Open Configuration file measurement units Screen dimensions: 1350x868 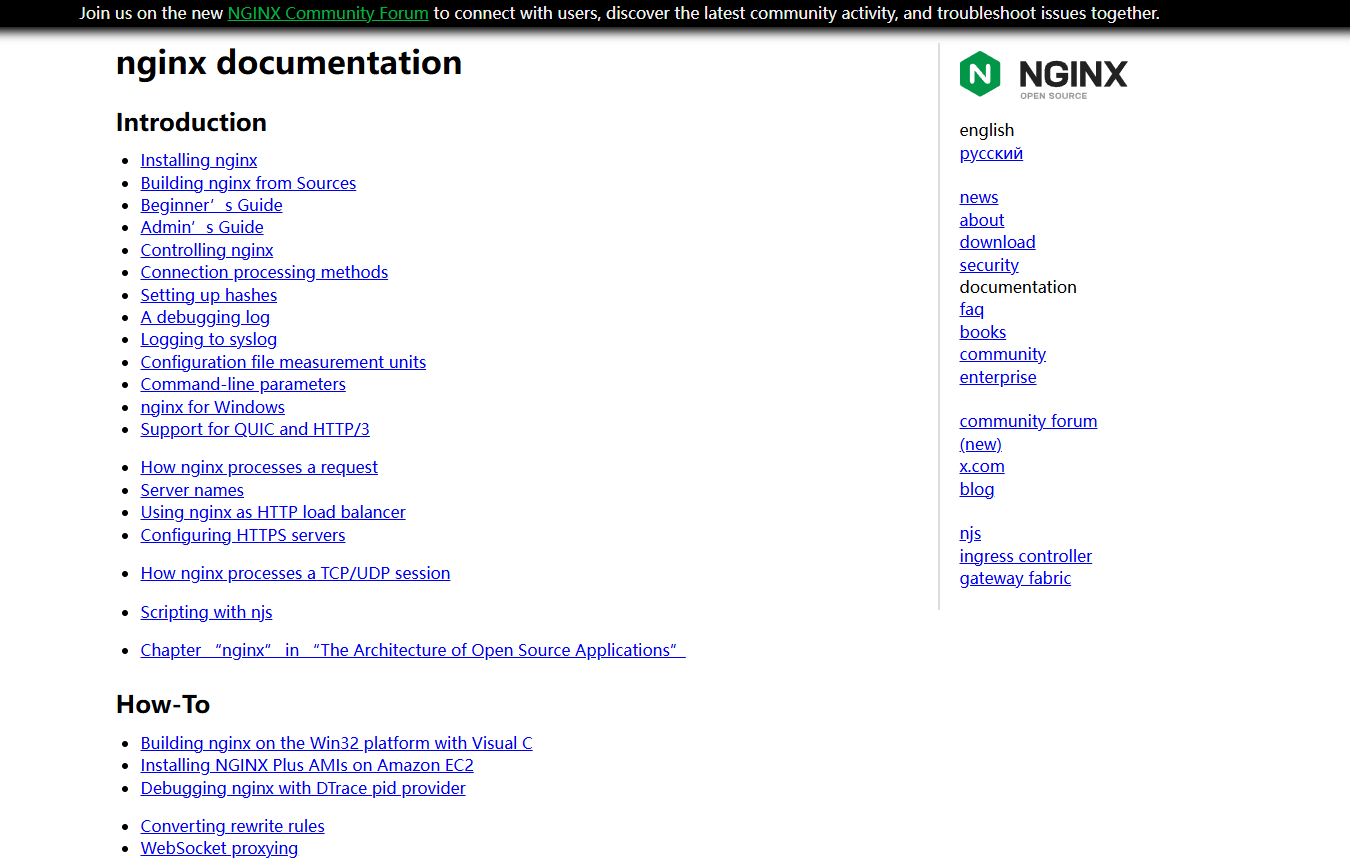click(283, 362)
